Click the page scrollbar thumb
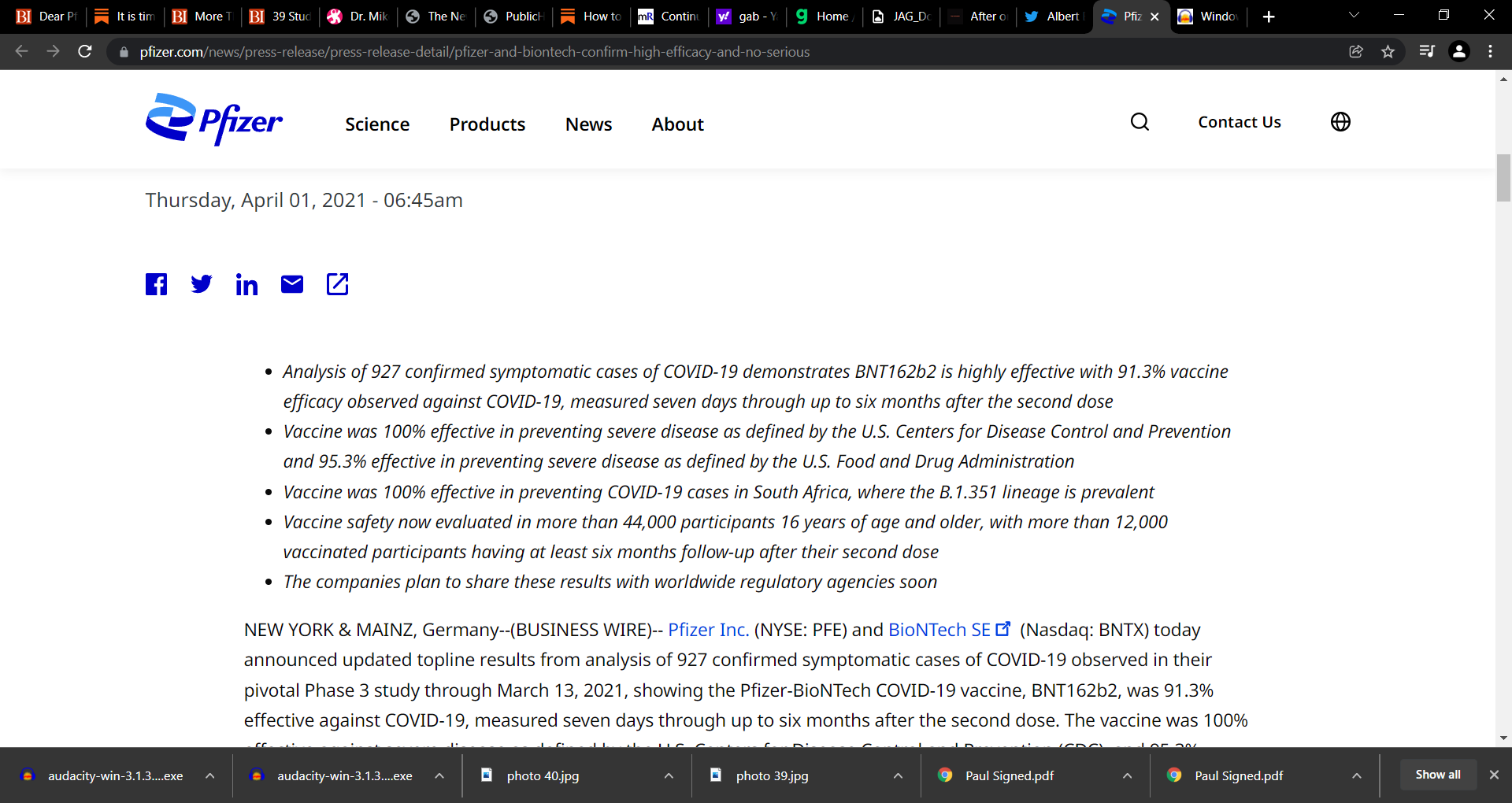 click(x=1503, y=178)
